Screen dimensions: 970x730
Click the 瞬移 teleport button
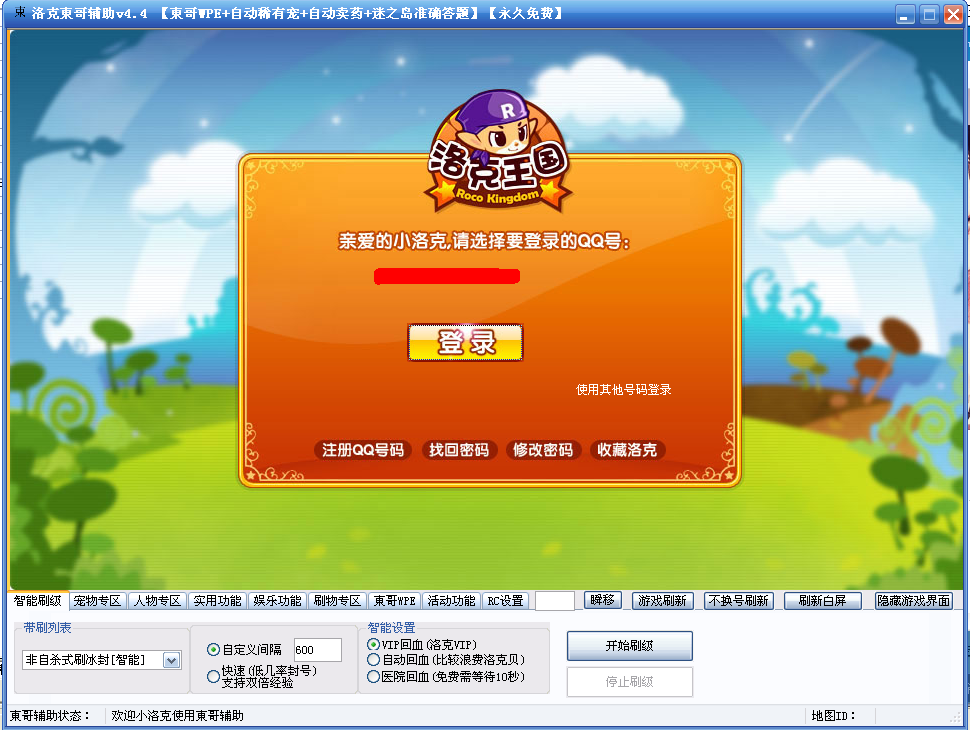(x=603, y=600)
